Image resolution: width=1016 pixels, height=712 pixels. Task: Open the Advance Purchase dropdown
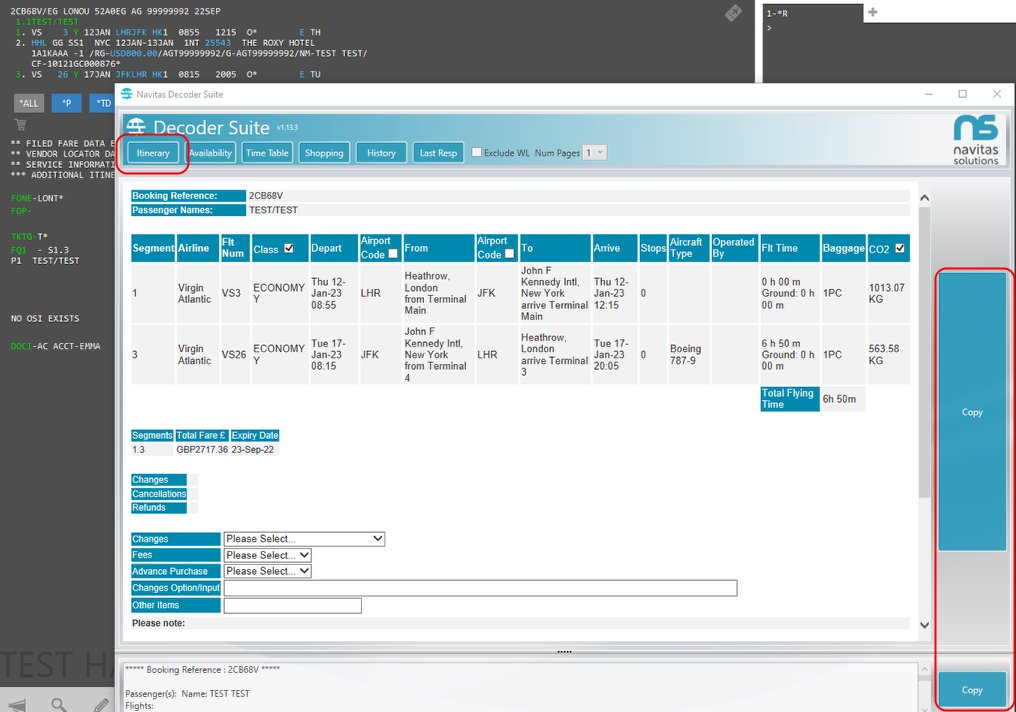[268, 571]
